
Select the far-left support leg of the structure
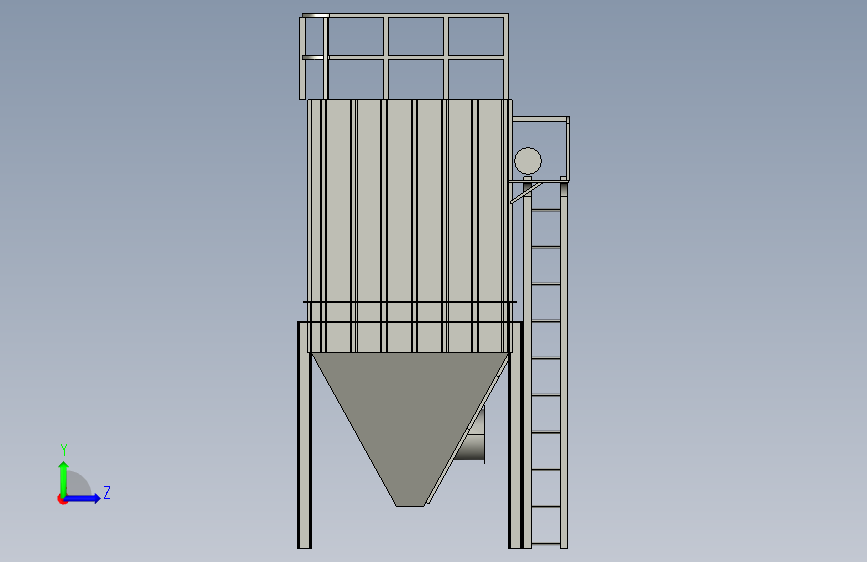pyautogui.click(x=304, y=435)
